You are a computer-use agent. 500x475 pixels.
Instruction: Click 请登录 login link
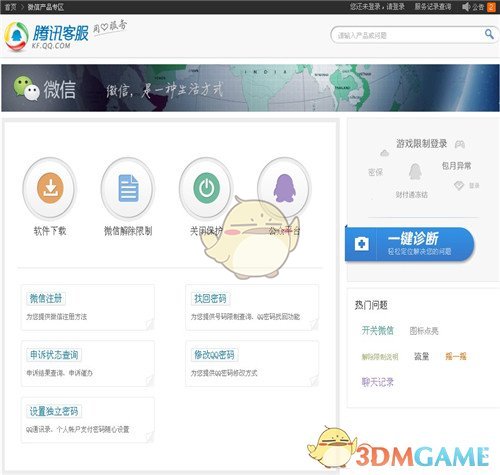pyautogui.click(x=395, y=7)
